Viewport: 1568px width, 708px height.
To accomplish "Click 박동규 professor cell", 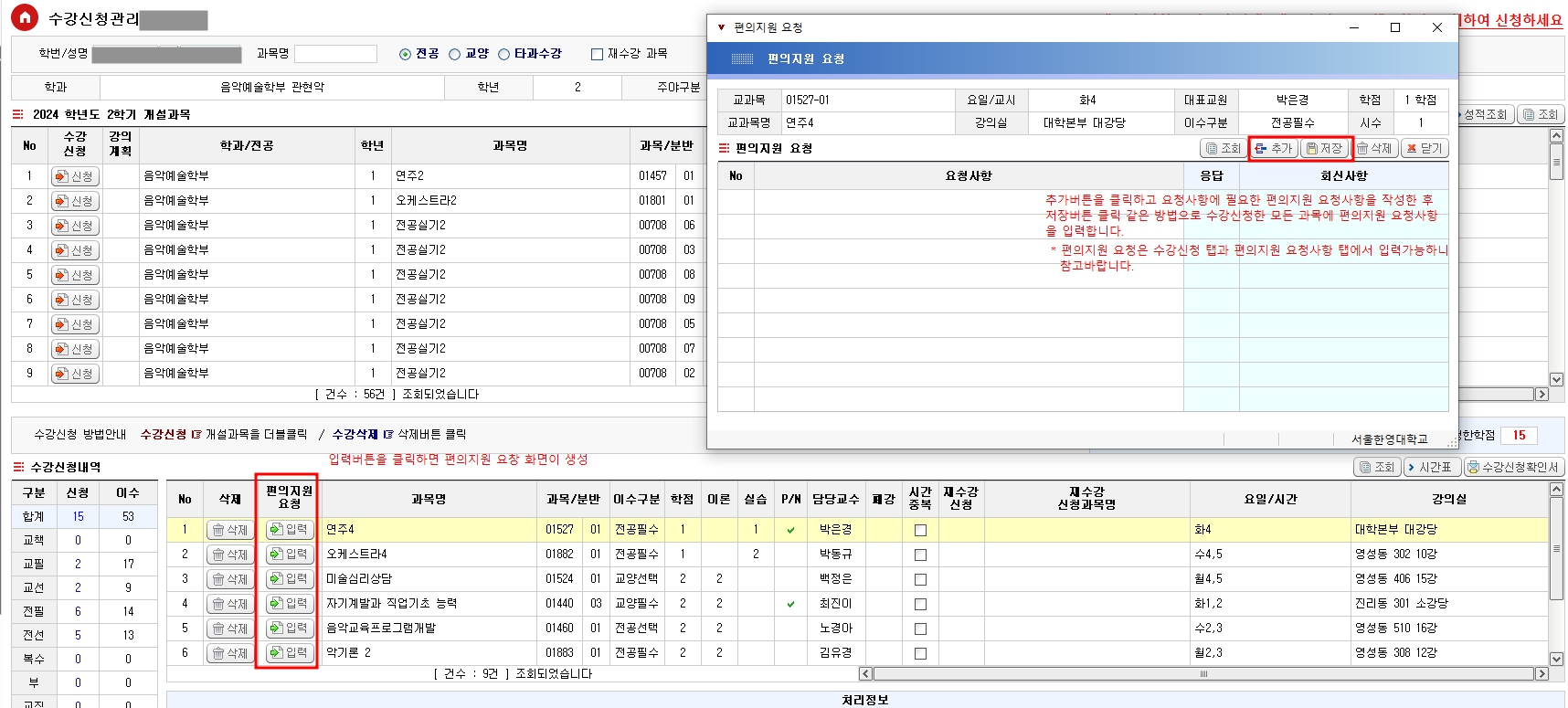I will click(x=835, y=555).
